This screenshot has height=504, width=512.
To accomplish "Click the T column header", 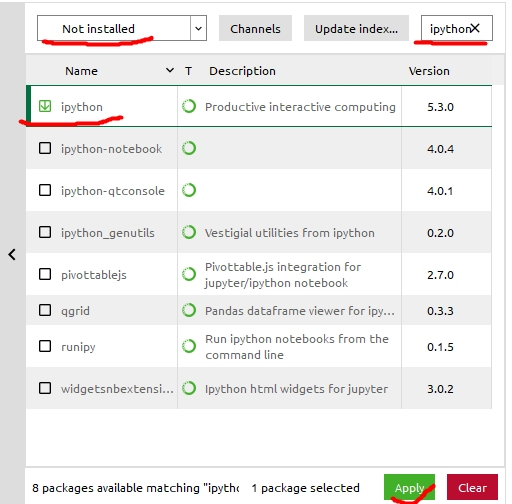I will pos(188,71).
